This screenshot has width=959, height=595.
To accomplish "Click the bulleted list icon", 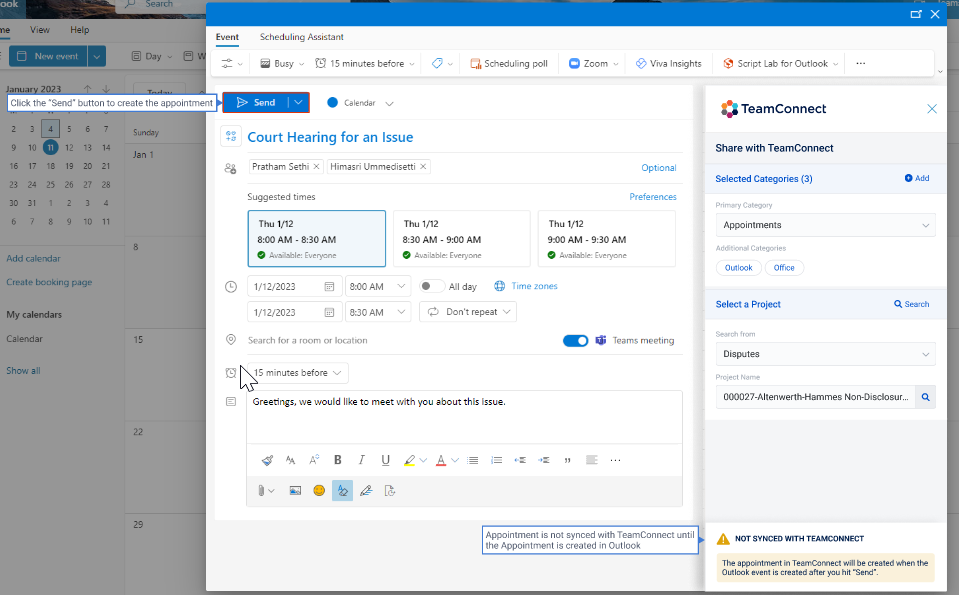I will (473, 460).
